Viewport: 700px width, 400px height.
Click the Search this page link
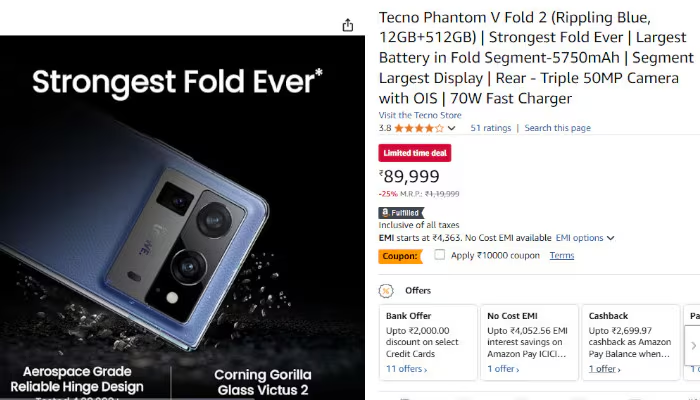(x=557, y=128)
